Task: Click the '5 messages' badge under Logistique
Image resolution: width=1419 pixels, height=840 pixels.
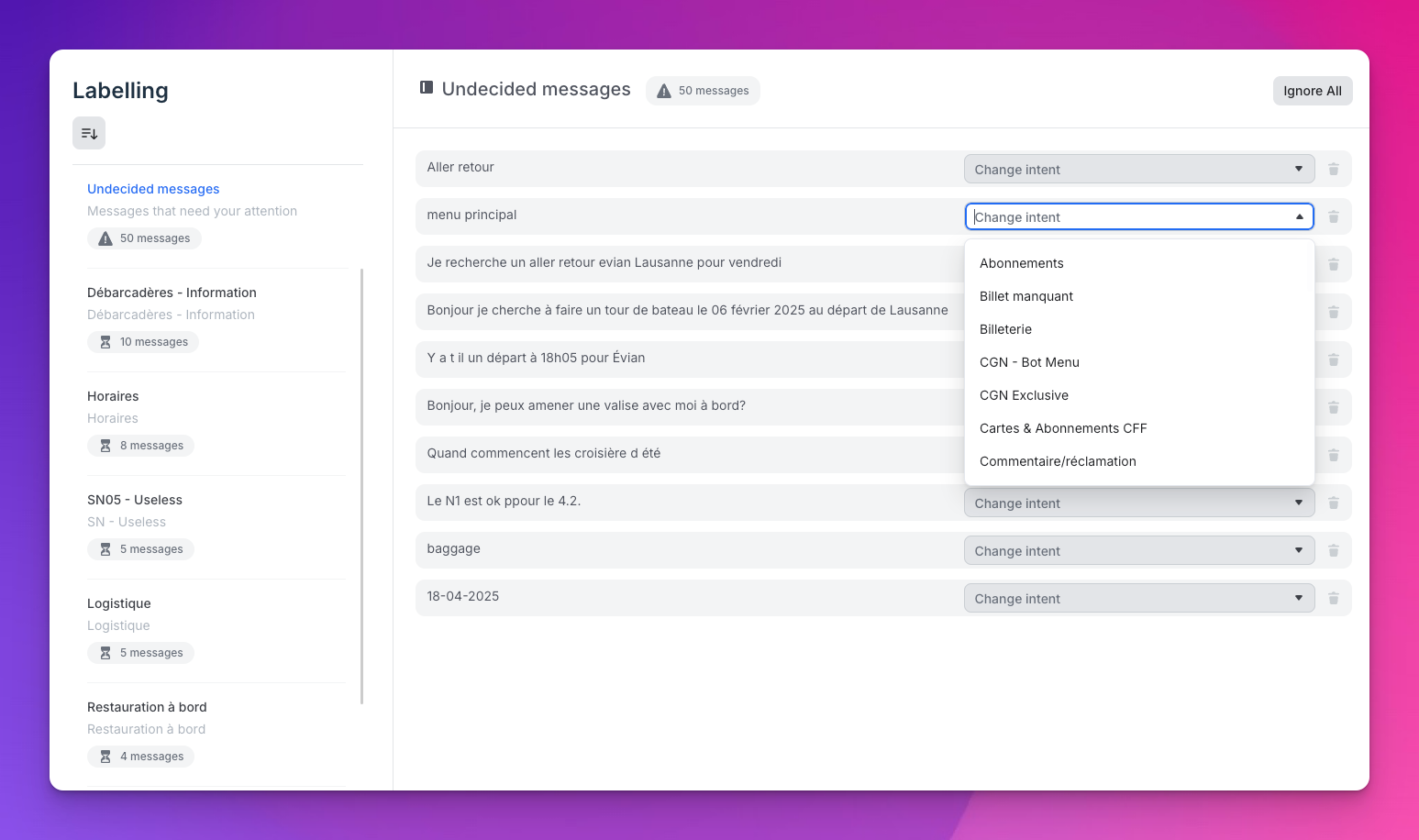Action: (140, 653)
